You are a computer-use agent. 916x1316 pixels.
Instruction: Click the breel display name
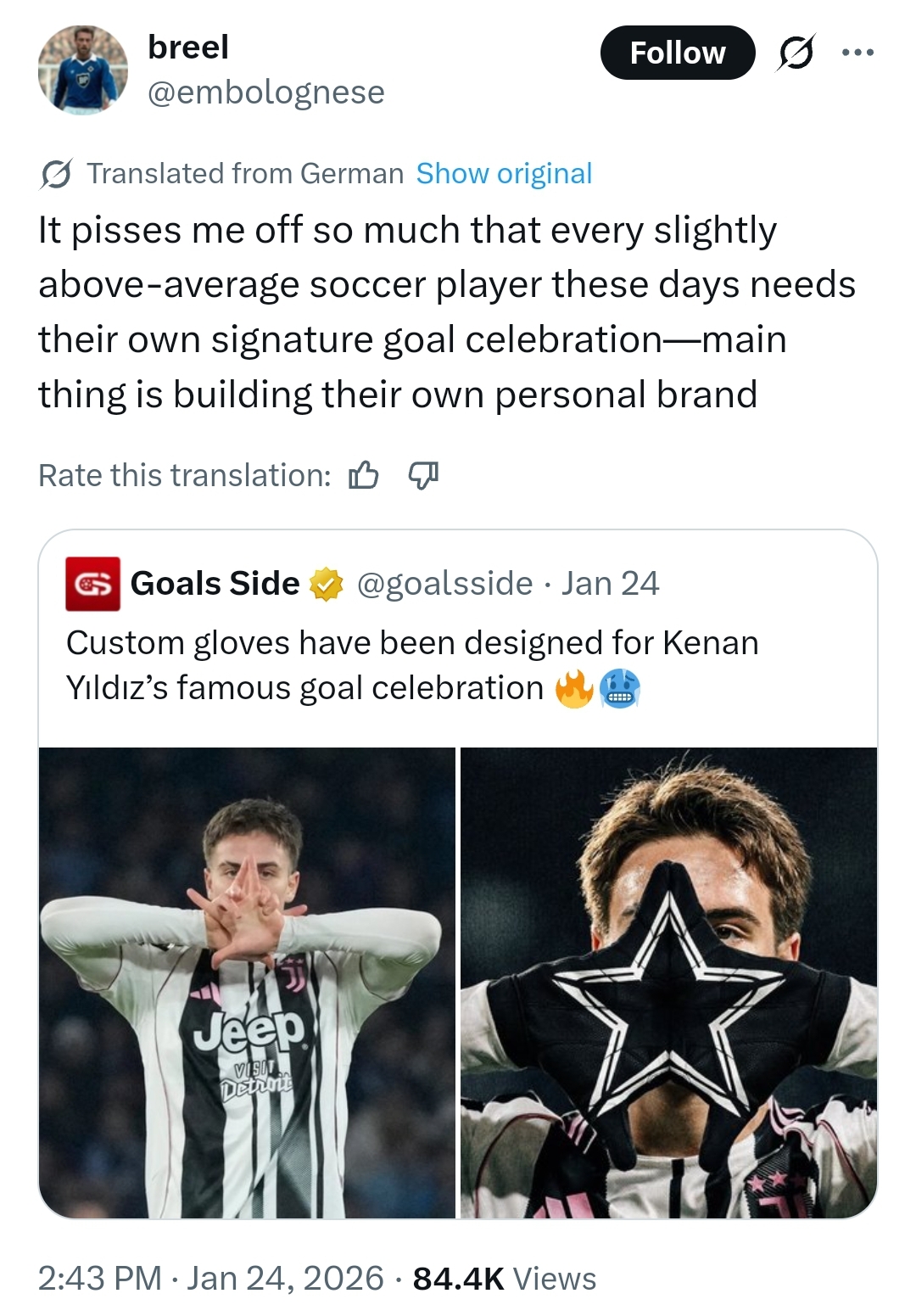coord(188,48)
